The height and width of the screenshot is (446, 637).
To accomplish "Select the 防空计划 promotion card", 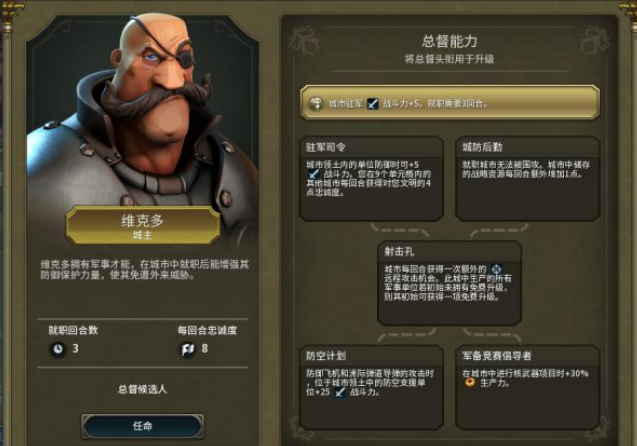I will point(371,387).
